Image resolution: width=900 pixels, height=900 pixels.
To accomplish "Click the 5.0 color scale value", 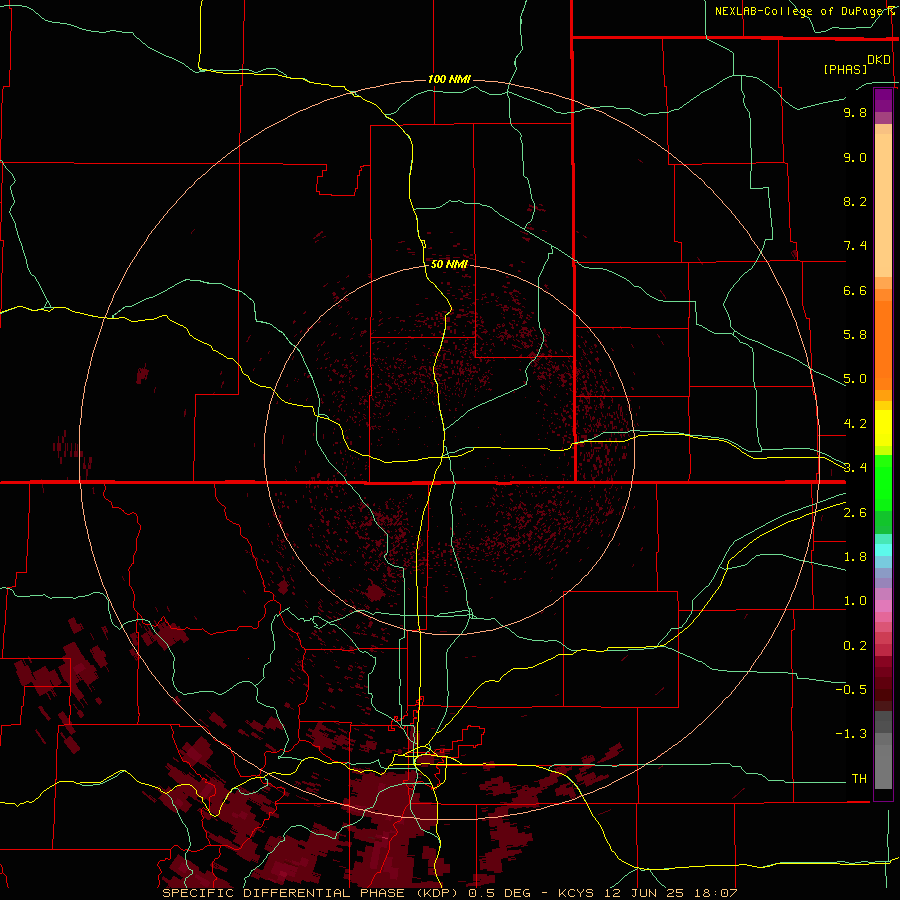I will pos(855,379).
